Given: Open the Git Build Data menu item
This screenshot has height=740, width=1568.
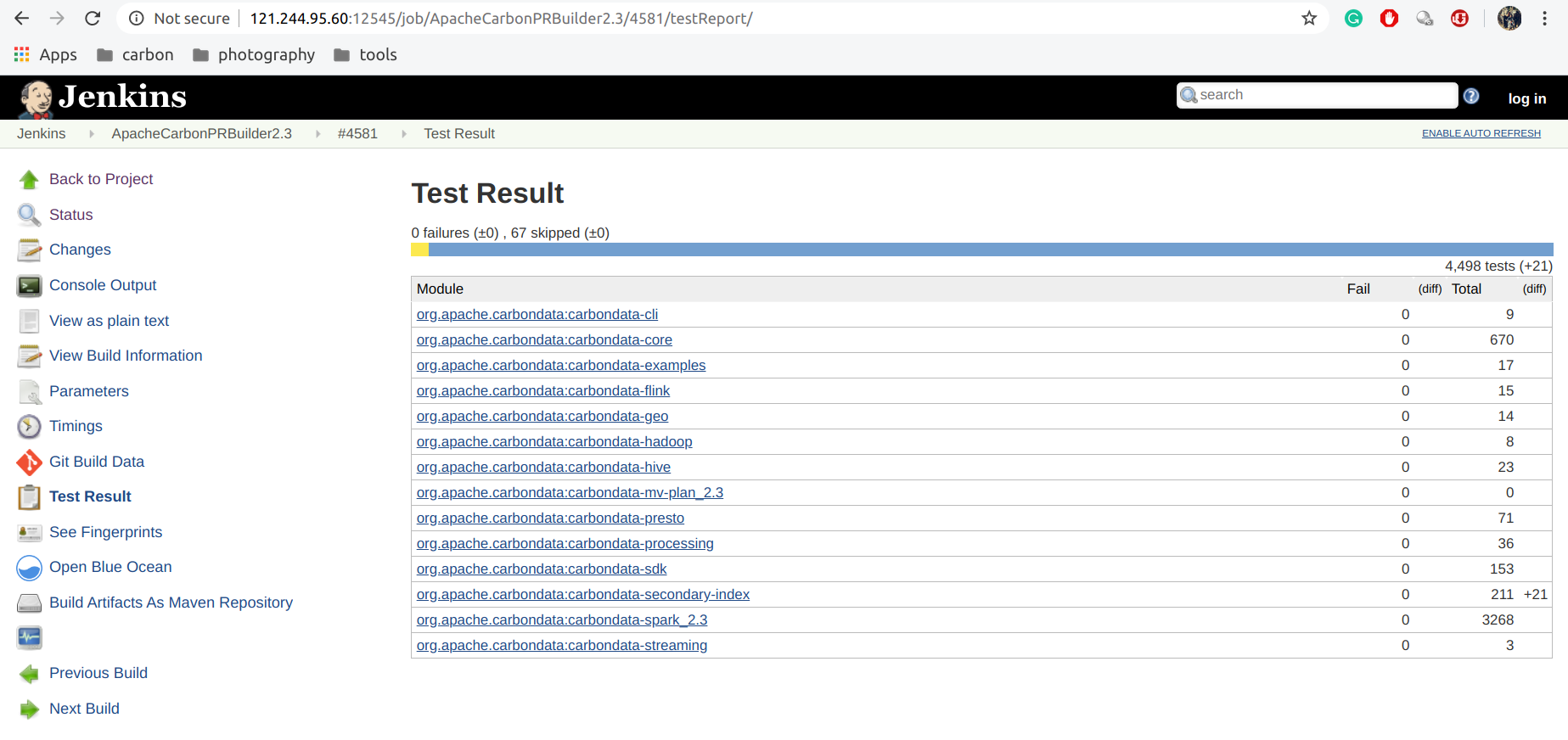Looking at the screenshot, I should 97,462.
